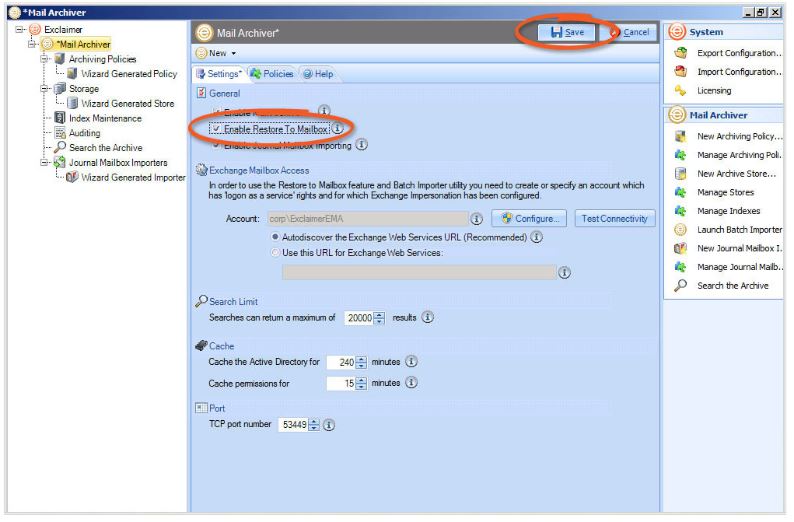Show info for Journal Mailbox Importing

[x=361, y=145]
